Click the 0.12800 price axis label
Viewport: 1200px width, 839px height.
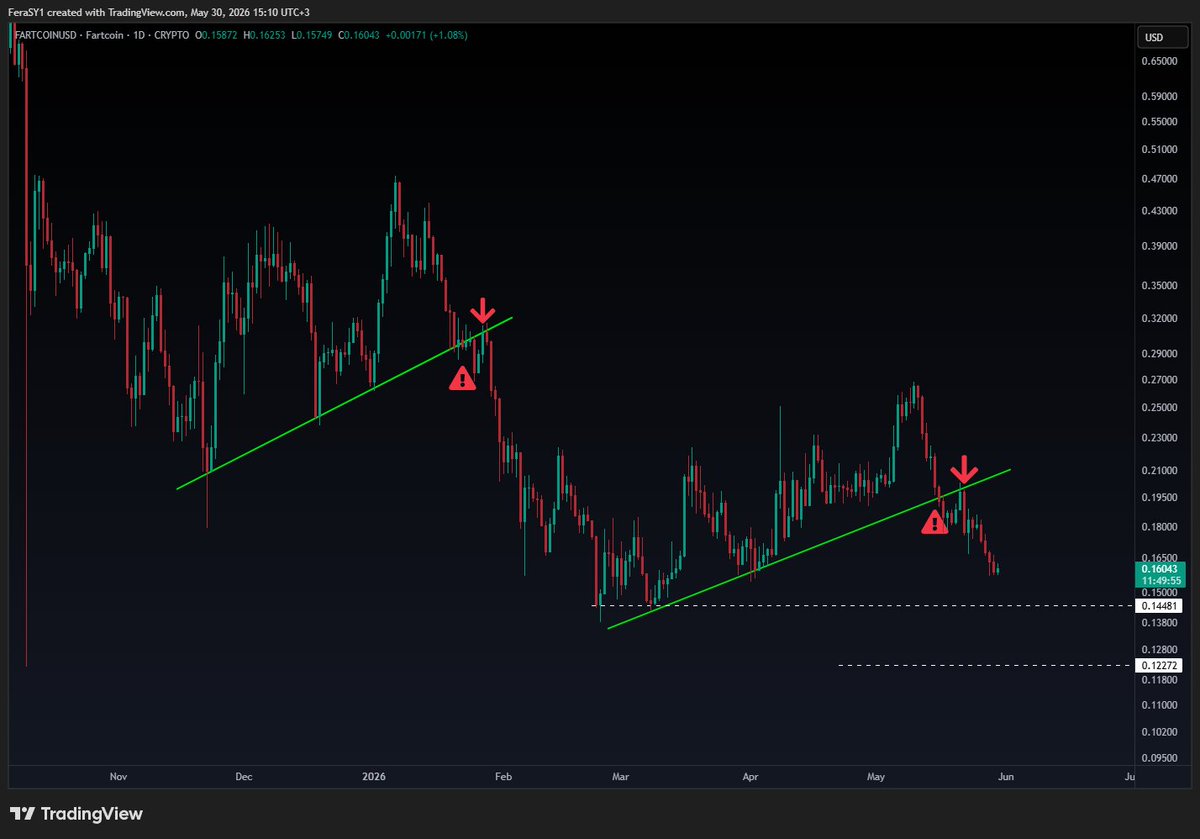(x=1160, y=650)
